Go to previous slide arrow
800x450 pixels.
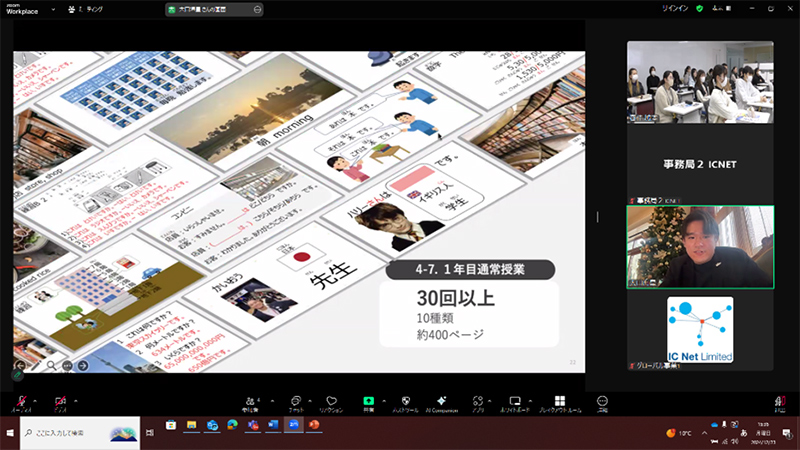(20, 365)
